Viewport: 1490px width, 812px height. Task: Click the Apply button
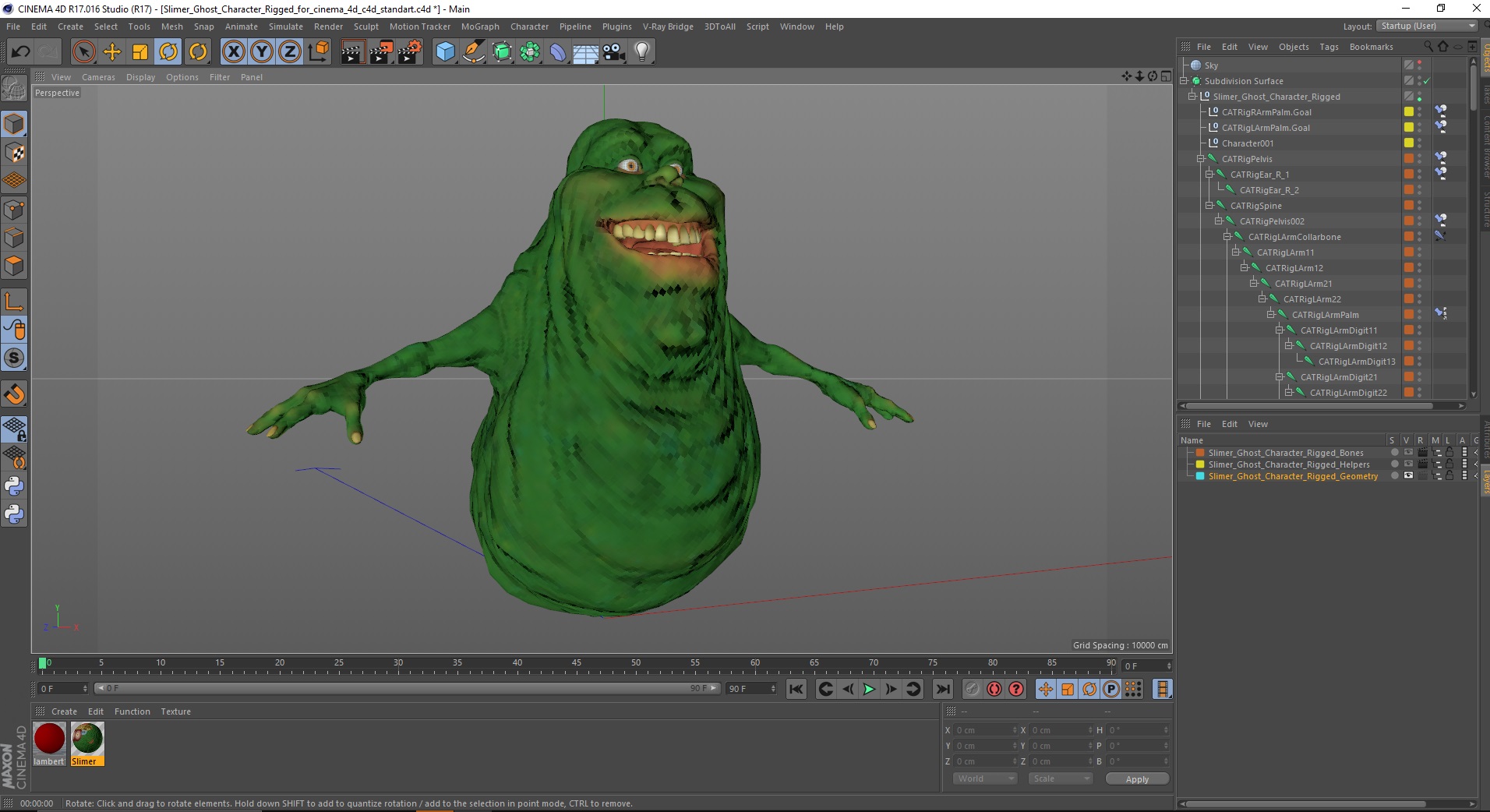[x=1137, y=779]
